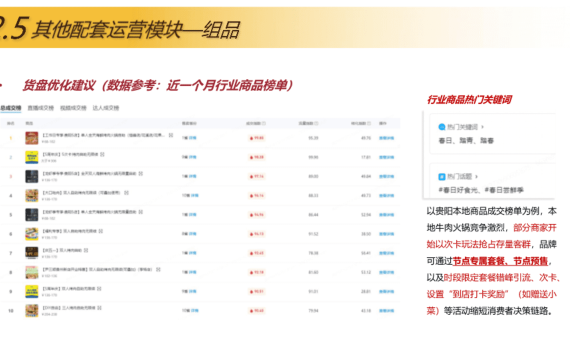Expand the 热门关键词 chevron arrow
570x360 pixels.
(483, 127)
